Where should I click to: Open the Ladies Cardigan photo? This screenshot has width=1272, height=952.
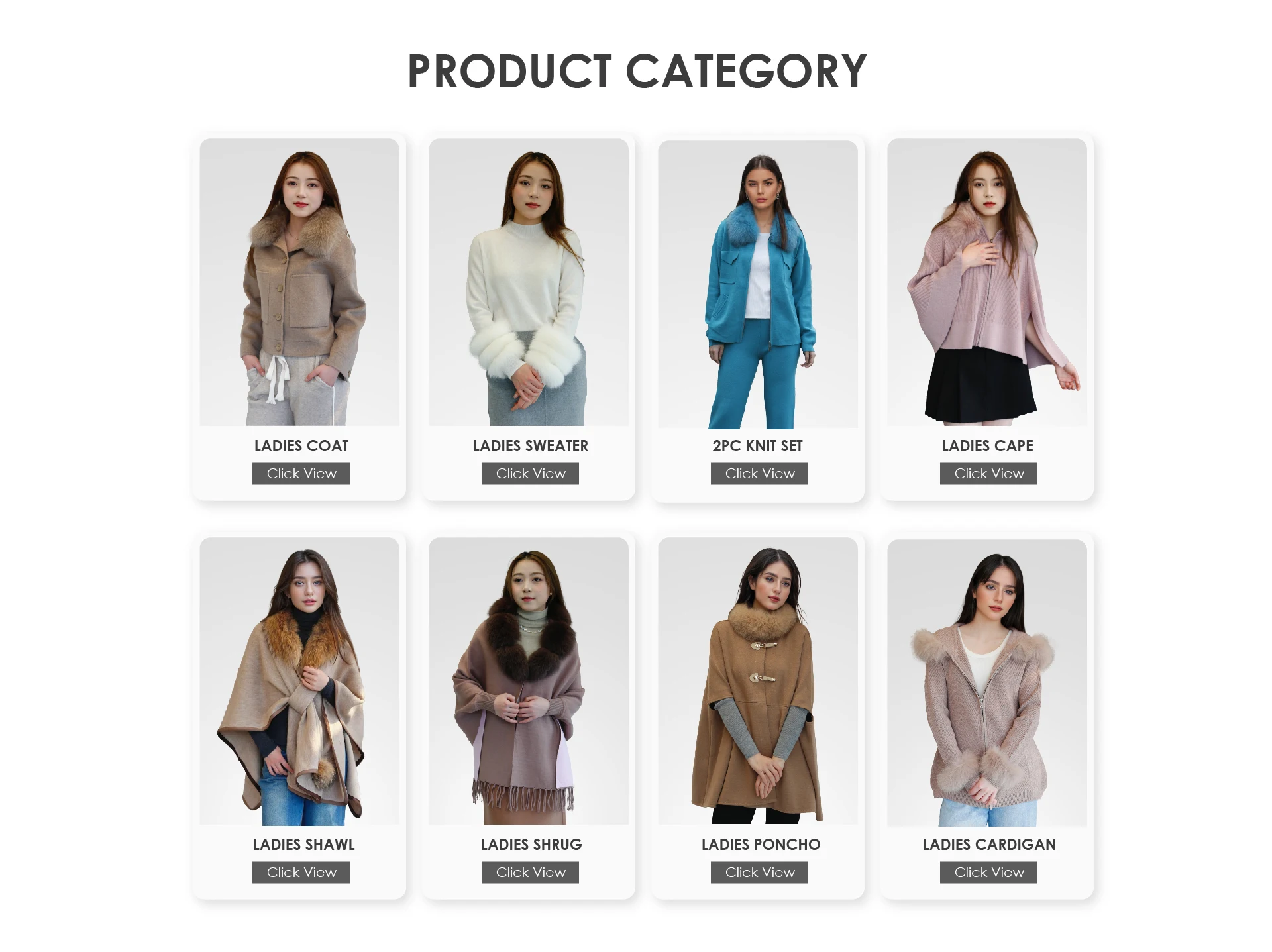coord(987,683)
